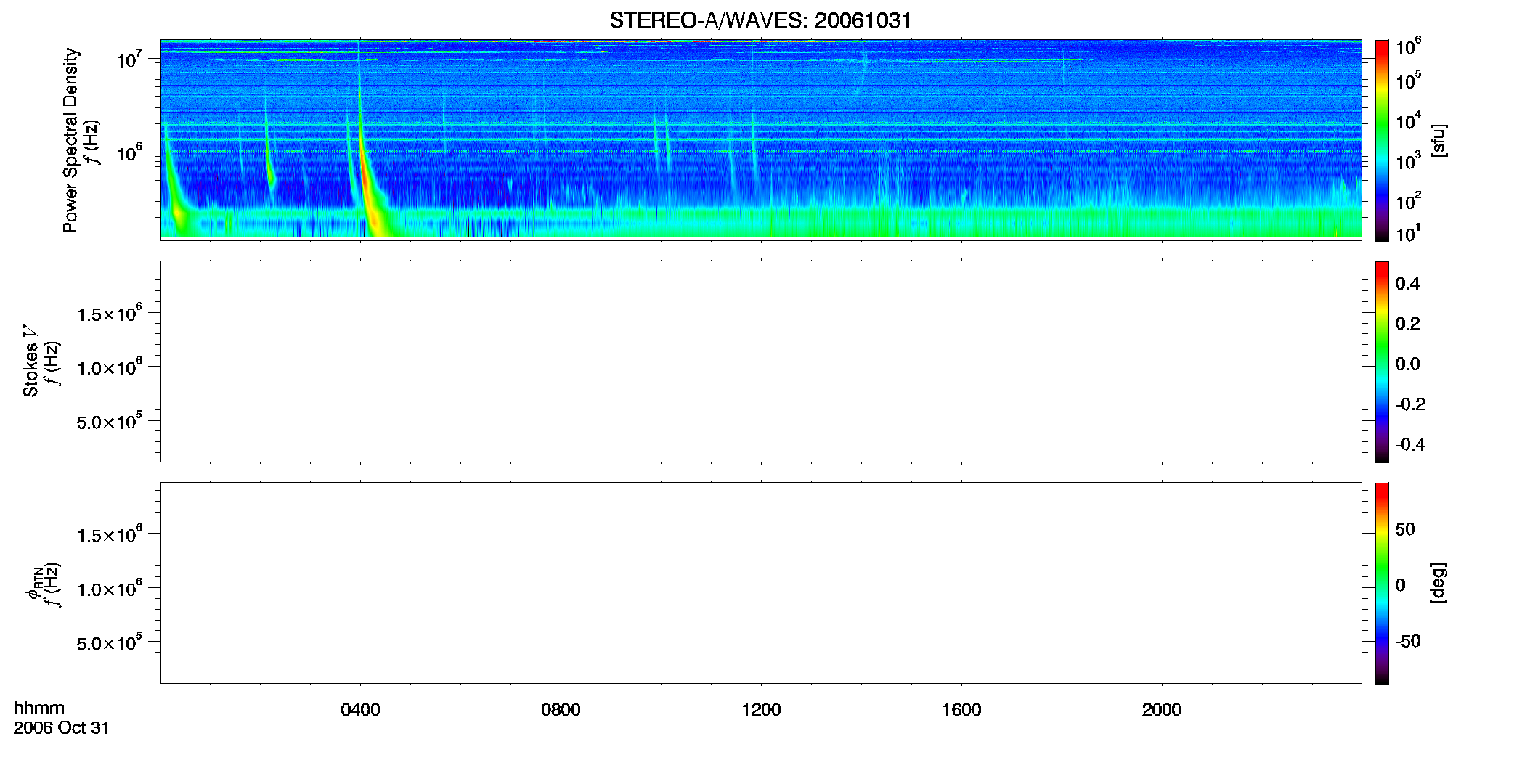Click the 2006 Oct 31 date label
1522x784 pixels.
(x=62, y=728)
